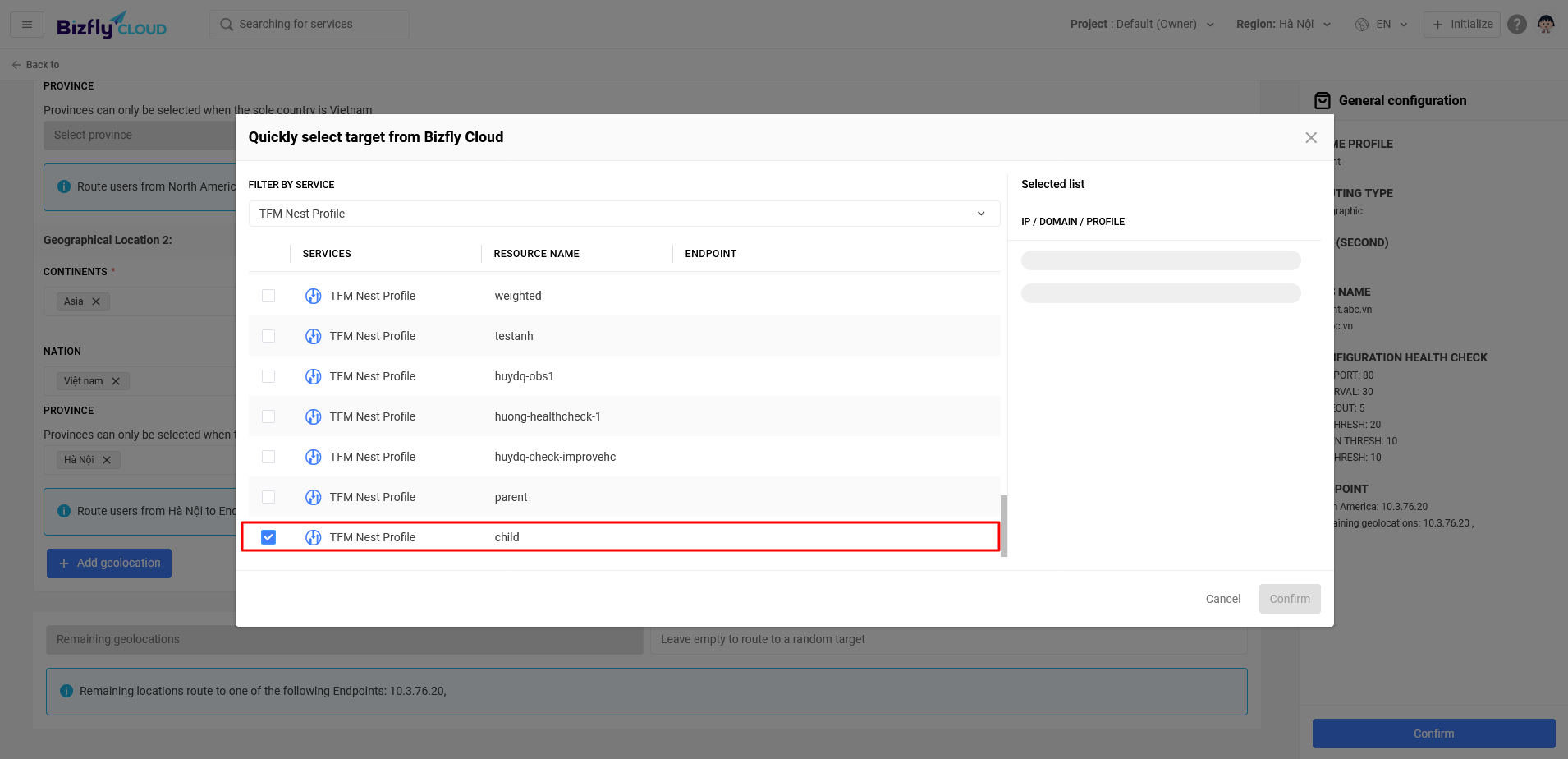Click the services list scrollbar

click(x=1004, y=526)
